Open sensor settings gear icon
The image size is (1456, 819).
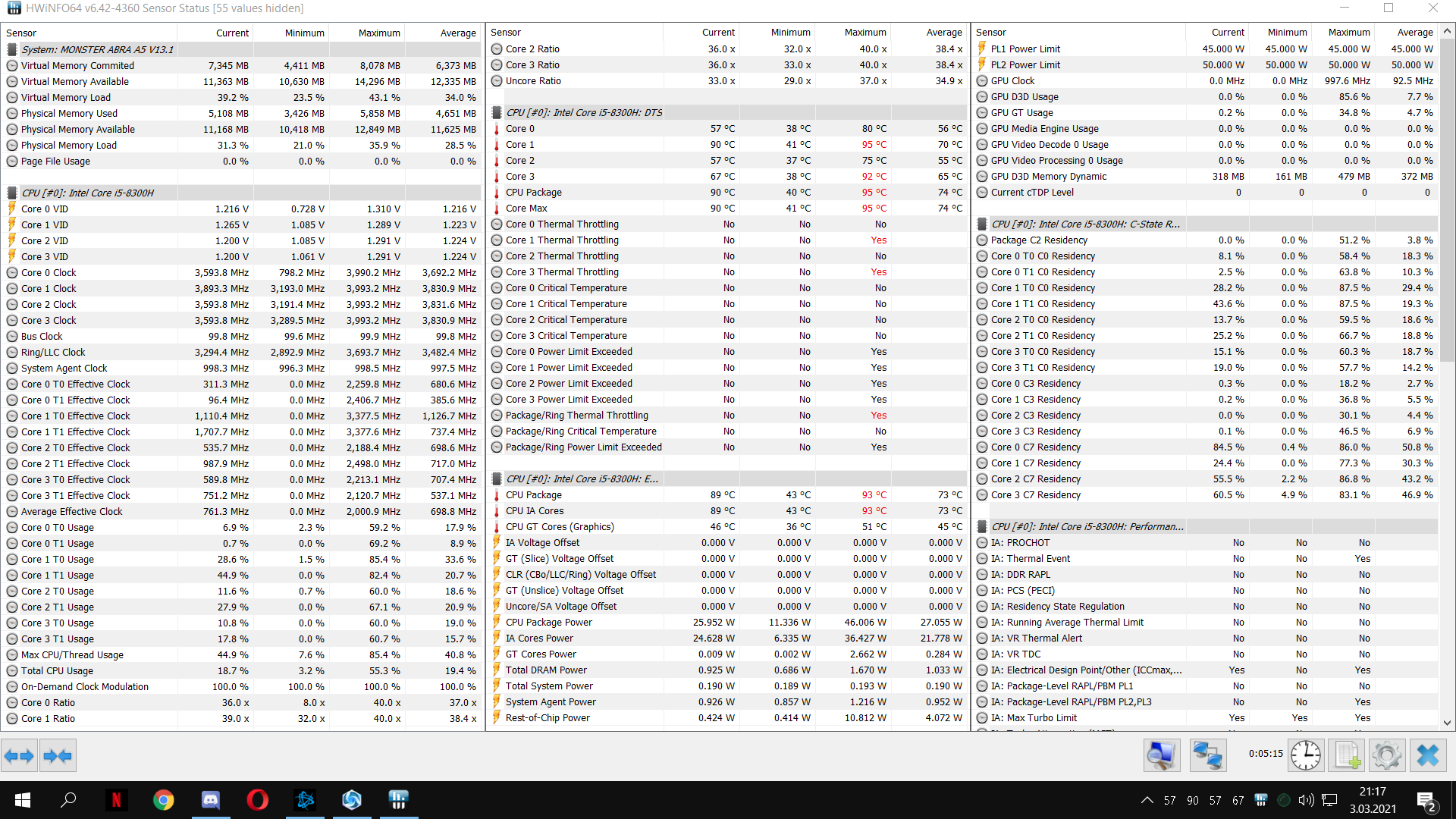point(1386,756)
